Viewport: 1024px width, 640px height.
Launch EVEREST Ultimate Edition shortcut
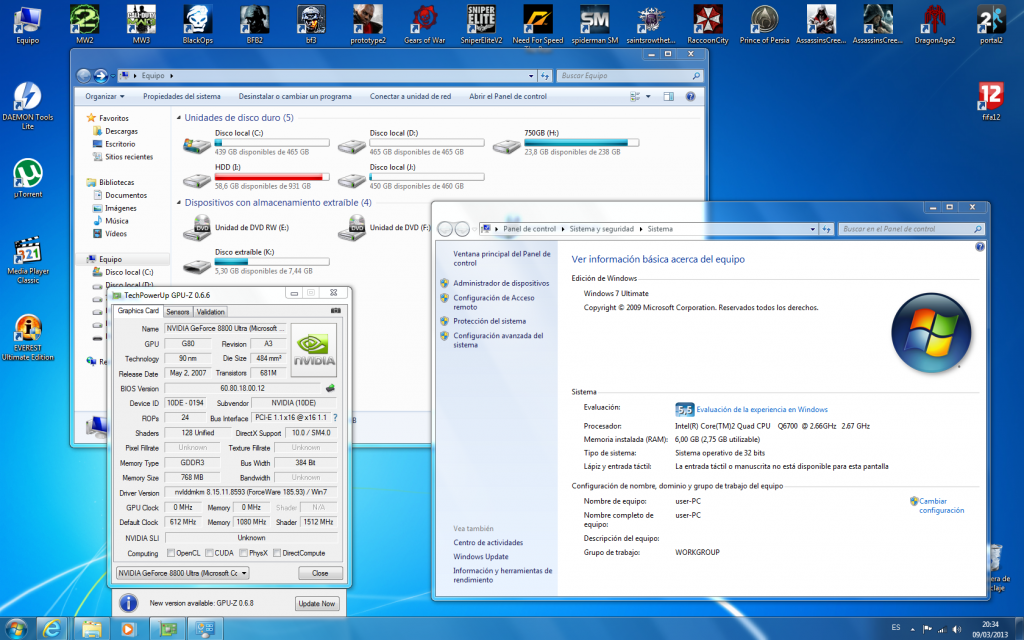(x=27, y=337)
